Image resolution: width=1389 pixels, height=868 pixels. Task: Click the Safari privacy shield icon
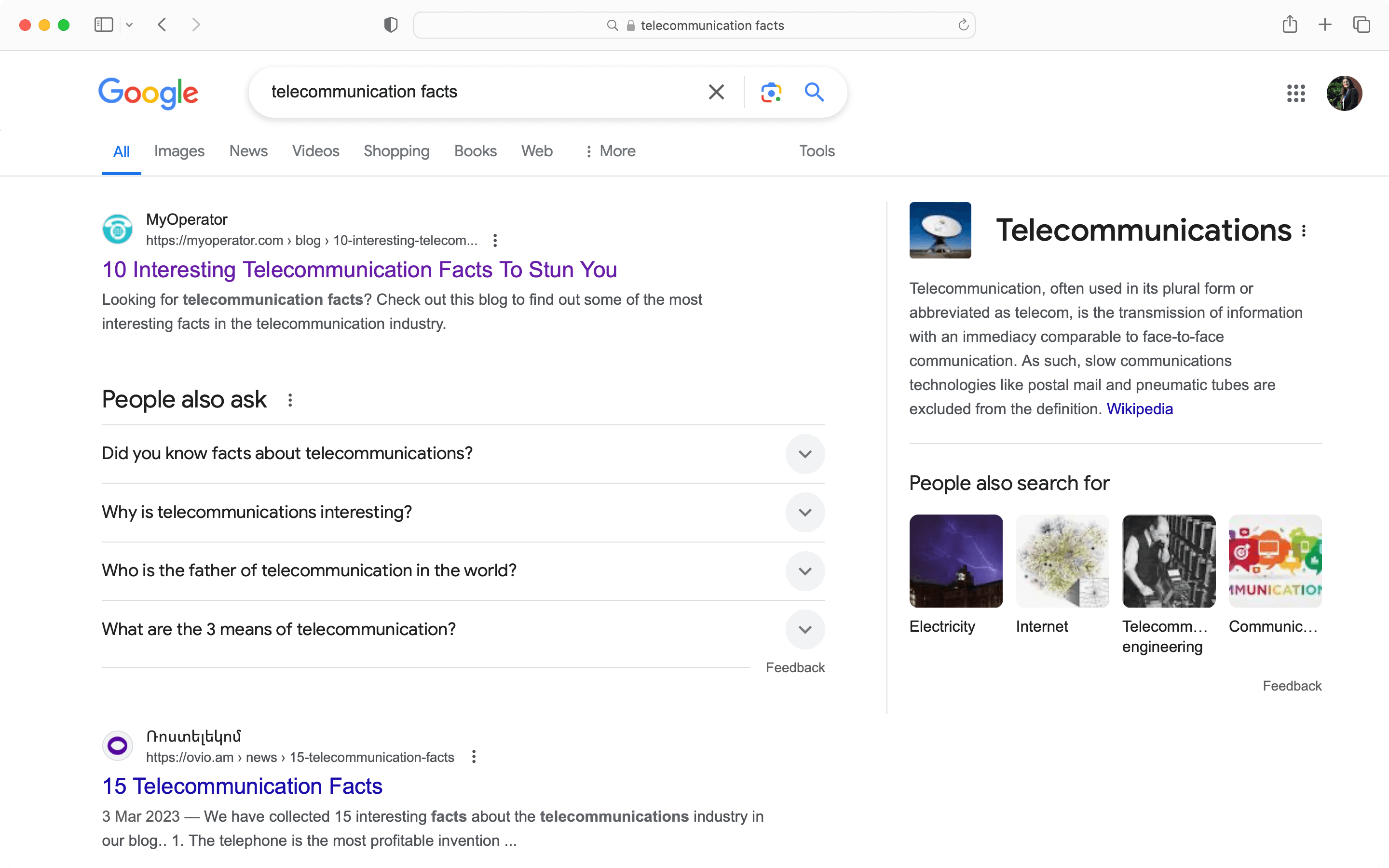pos(390,25)
